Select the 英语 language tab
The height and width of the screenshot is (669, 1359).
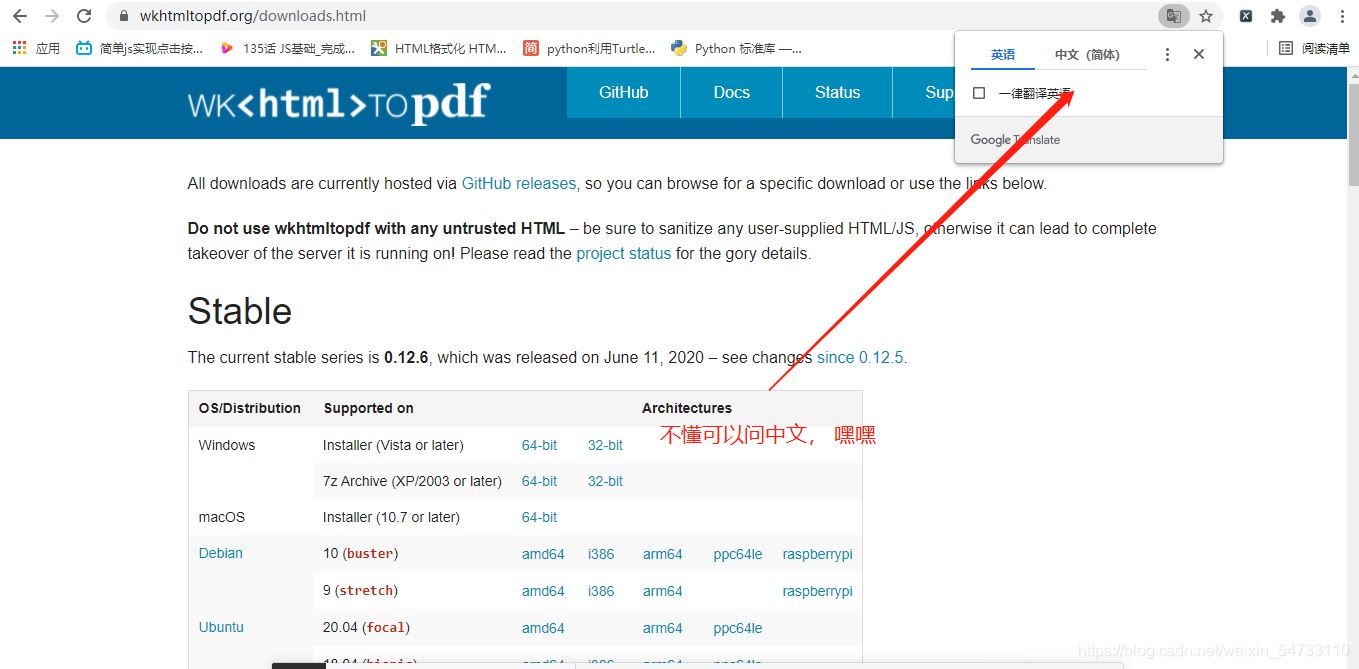point(1002,55)
